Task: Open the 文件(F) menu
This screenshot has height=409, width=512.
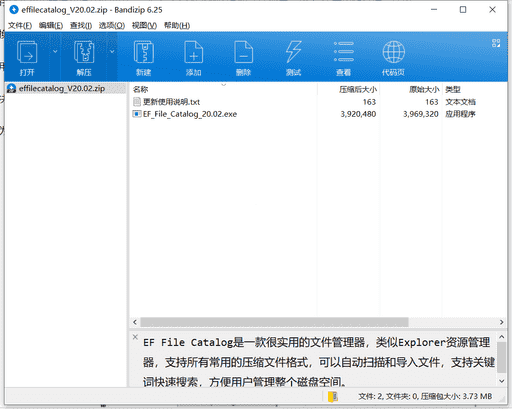Action: click(20, 25)
